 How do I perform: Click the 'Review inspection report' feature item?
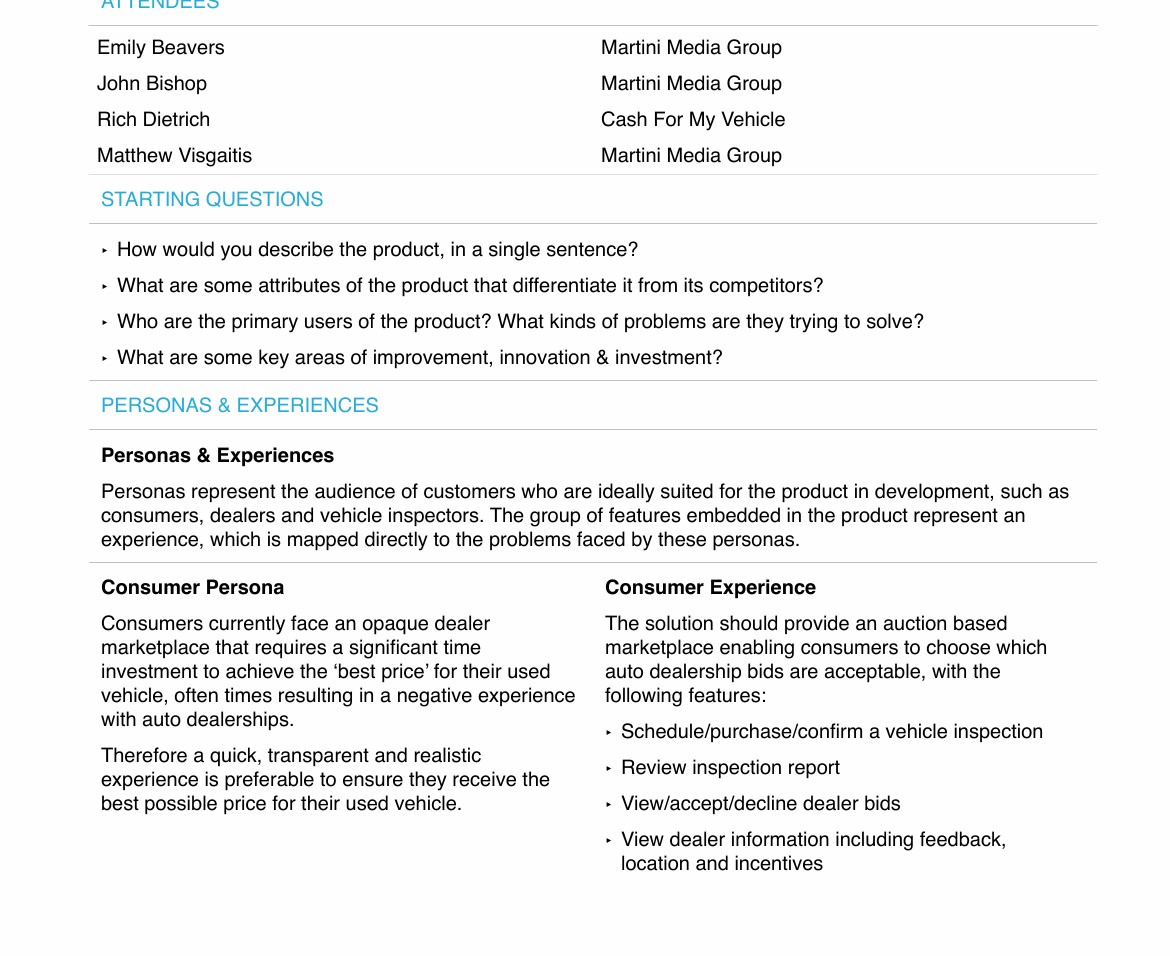tap(730, 767)
